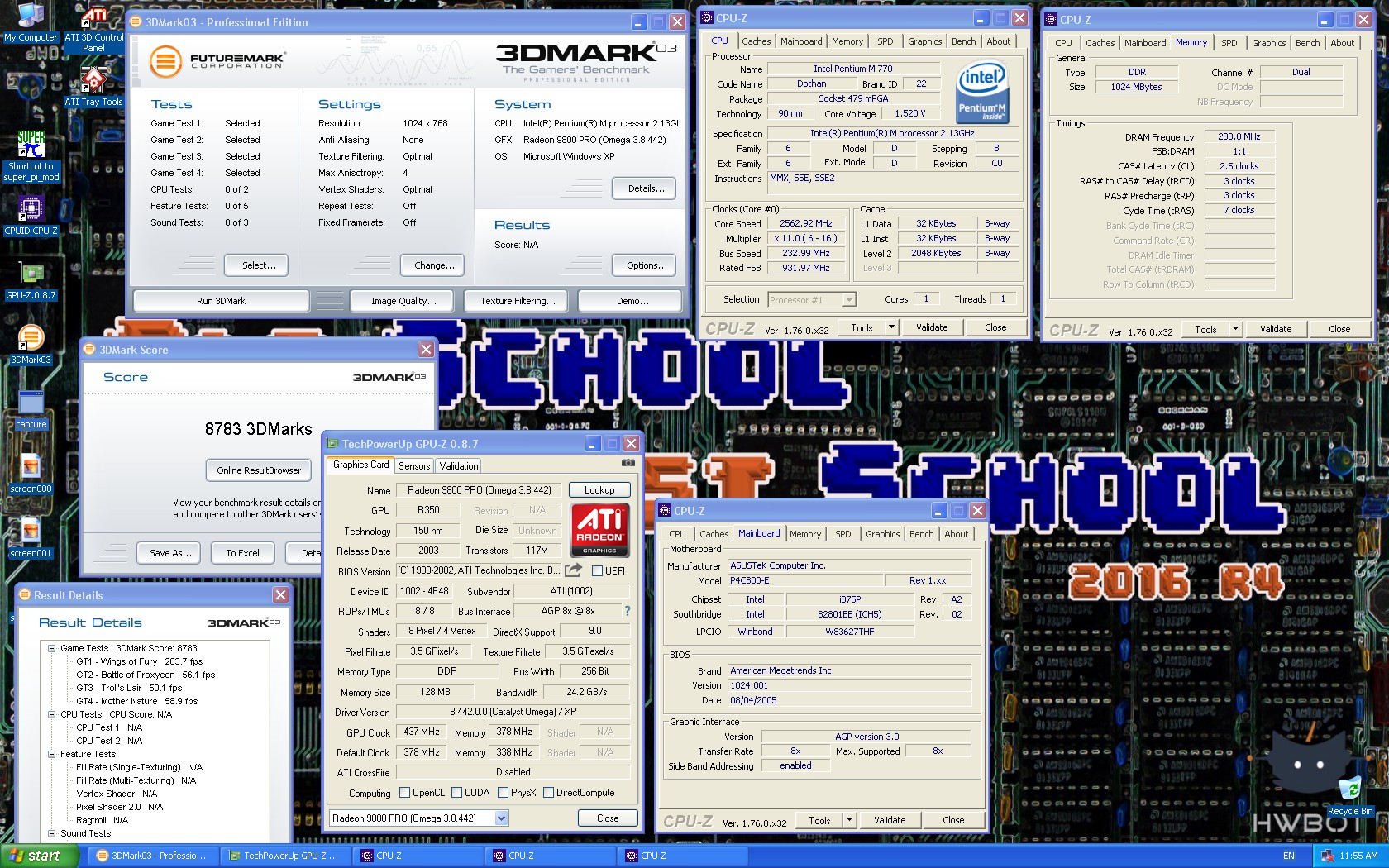
Task: Open Bench tab in Memory CPU-Z window
Action: pyautogui.click(x=1307, y=43)
